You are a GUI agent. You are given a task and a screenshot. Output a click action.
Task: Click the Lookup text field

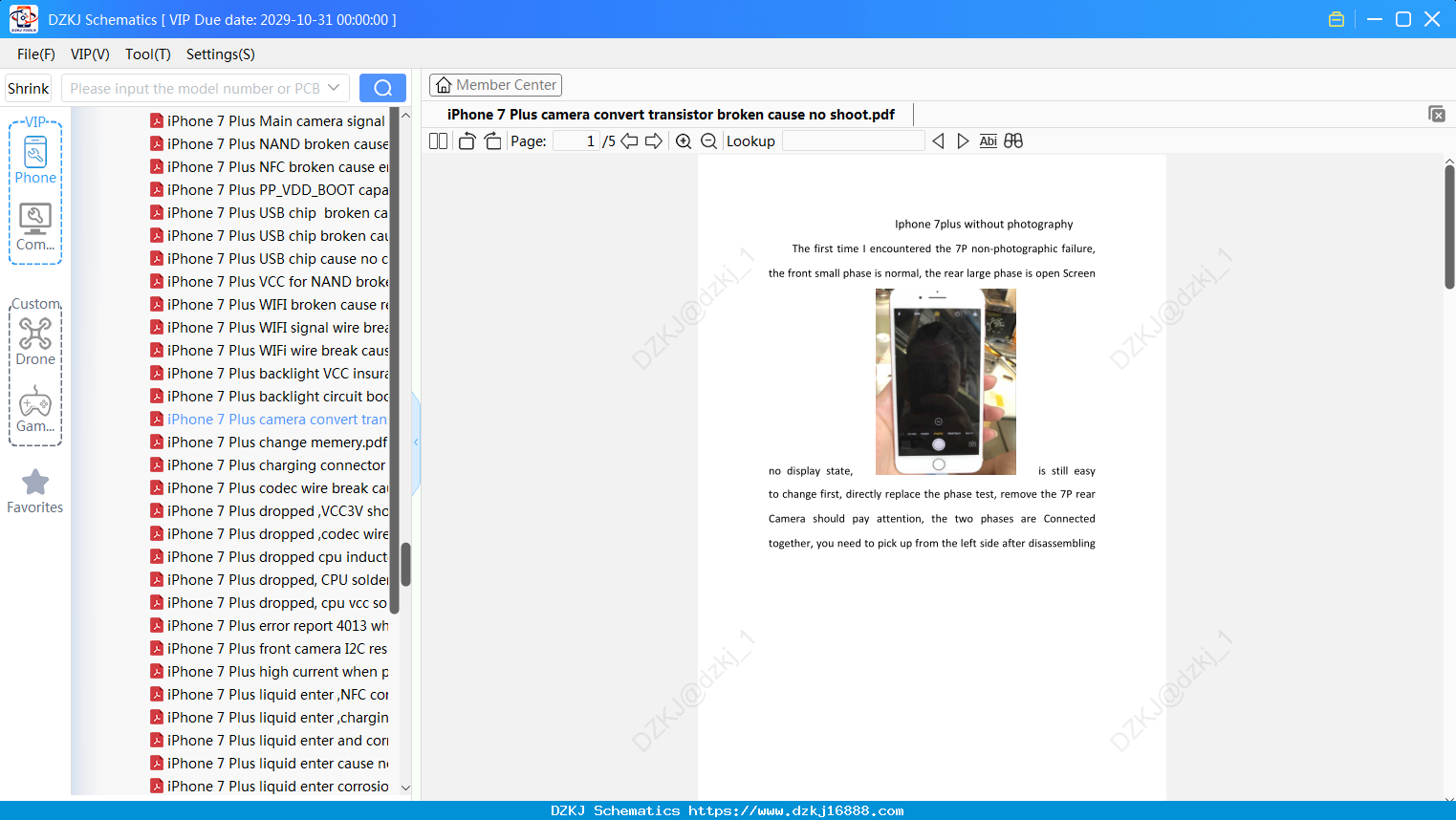[x=853, y=141]
